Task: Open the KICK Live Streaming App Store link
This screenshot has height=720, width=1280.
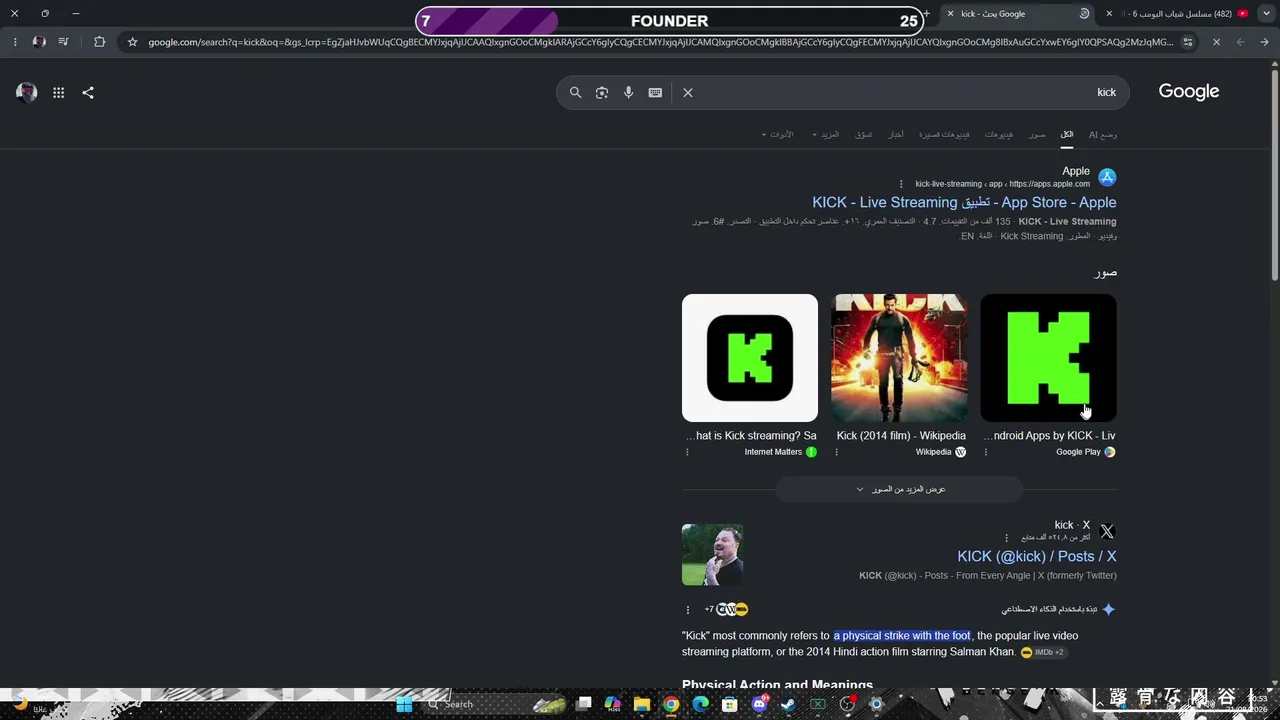Action: coord(964,202)
